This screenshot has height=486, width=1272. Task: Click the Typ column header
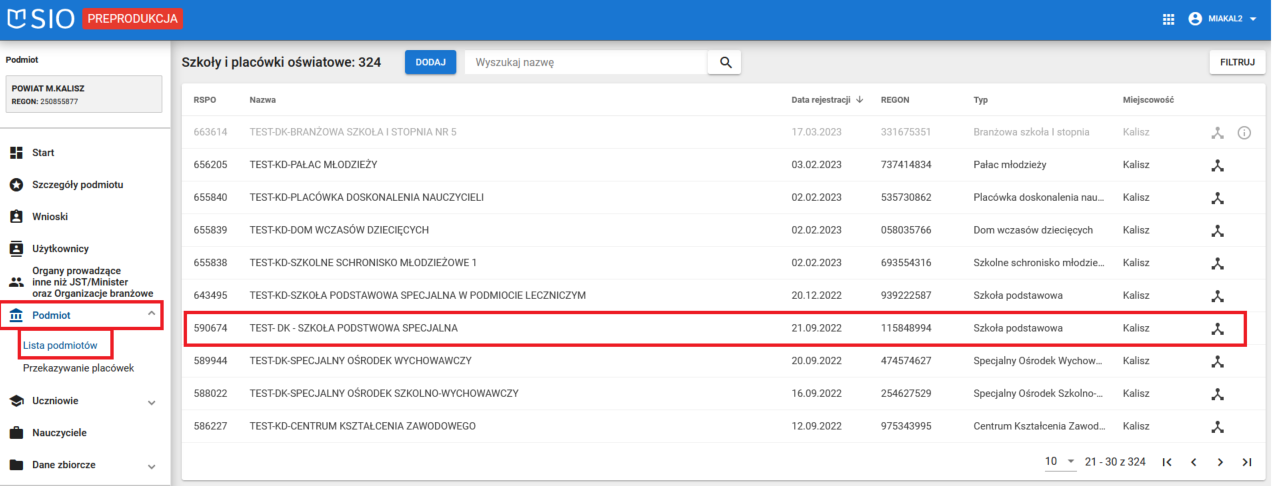click(980, 100)
